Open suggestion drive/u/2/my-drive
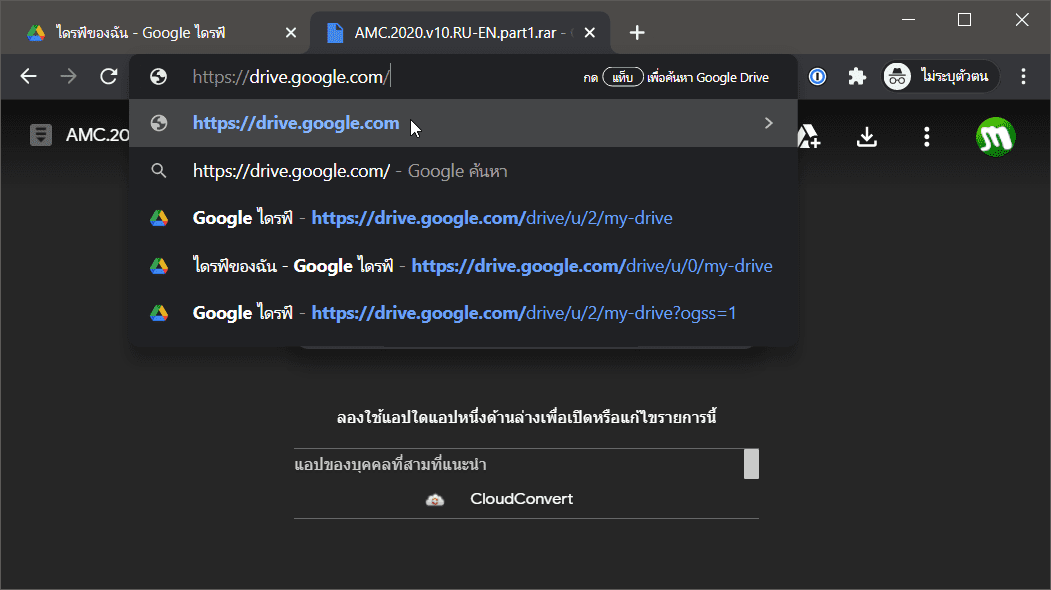The width and height of the screenshot is (1051, 590). tap(463, 218)
